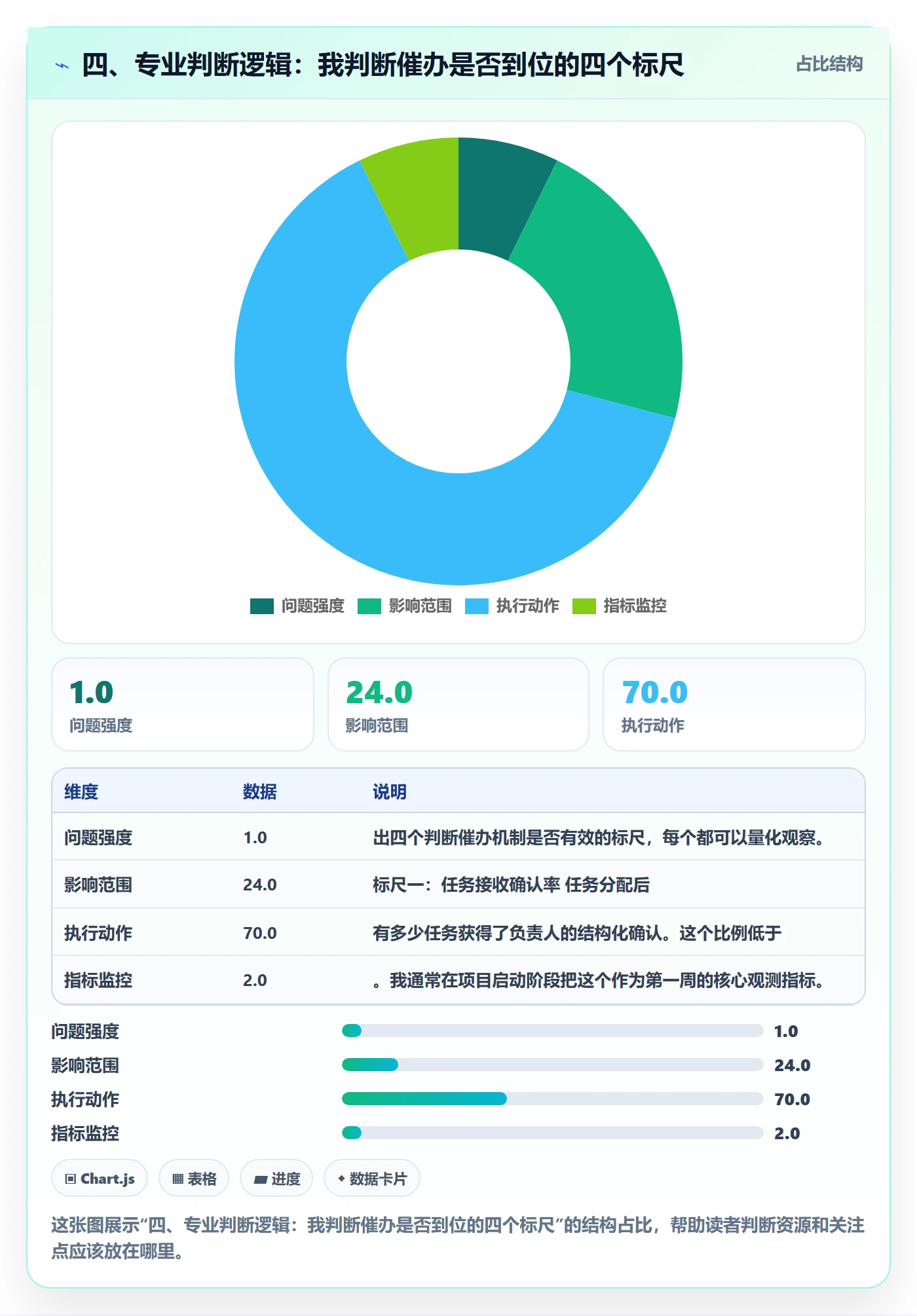Select the 表格 tag chip
Screen dimensions: 917x1316
click(194, 1179)
